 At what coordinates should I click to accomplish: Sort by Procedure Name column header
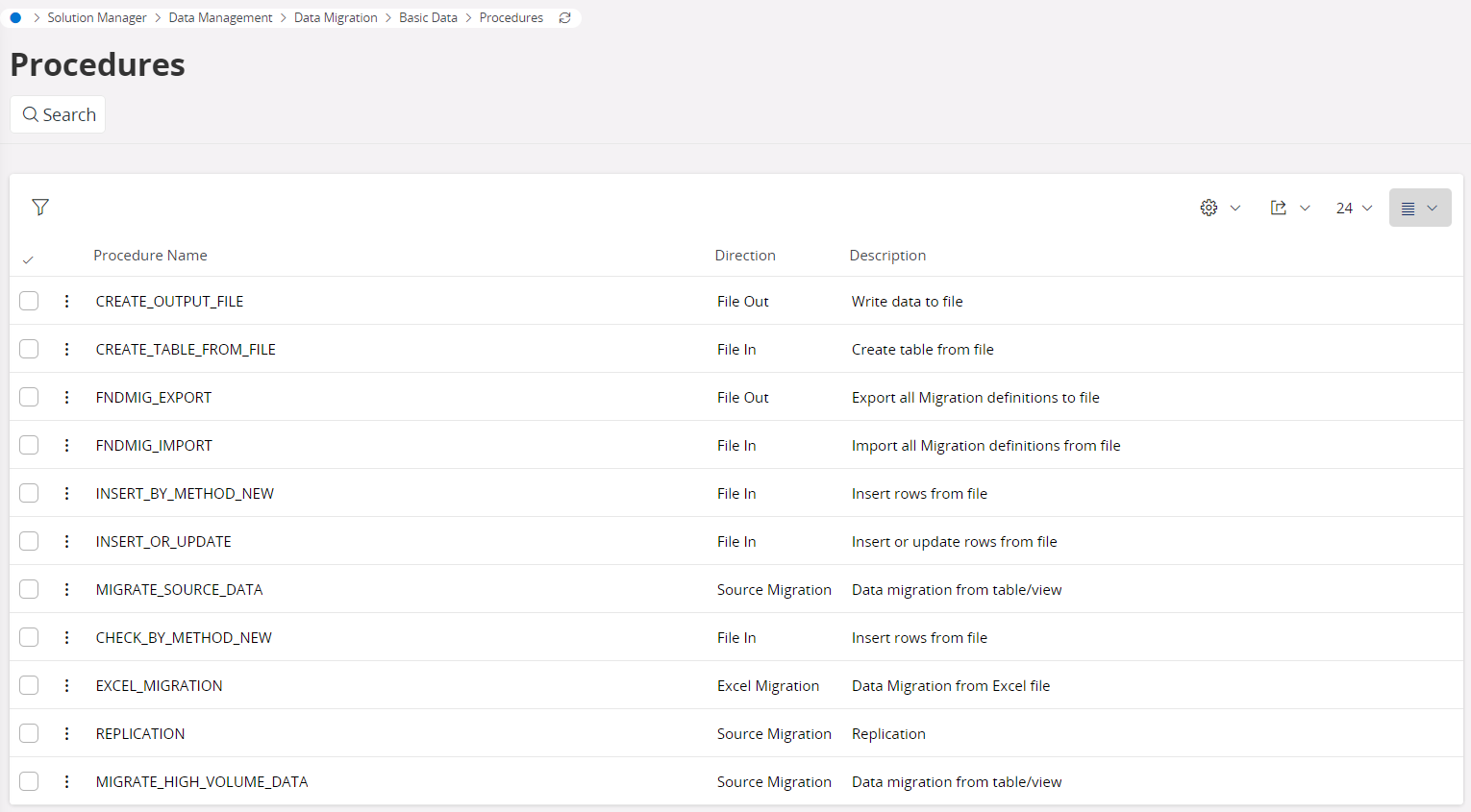point(150,256)
